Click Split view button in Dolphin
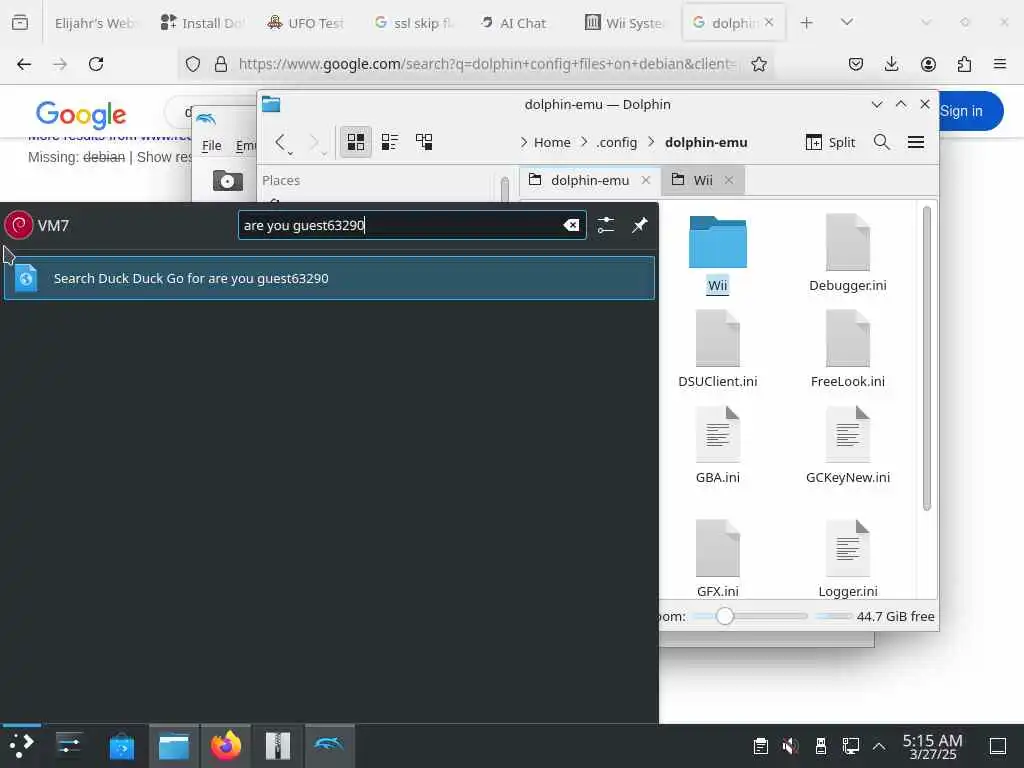This screenshot has width=1024, height=768. click(830, 142)
